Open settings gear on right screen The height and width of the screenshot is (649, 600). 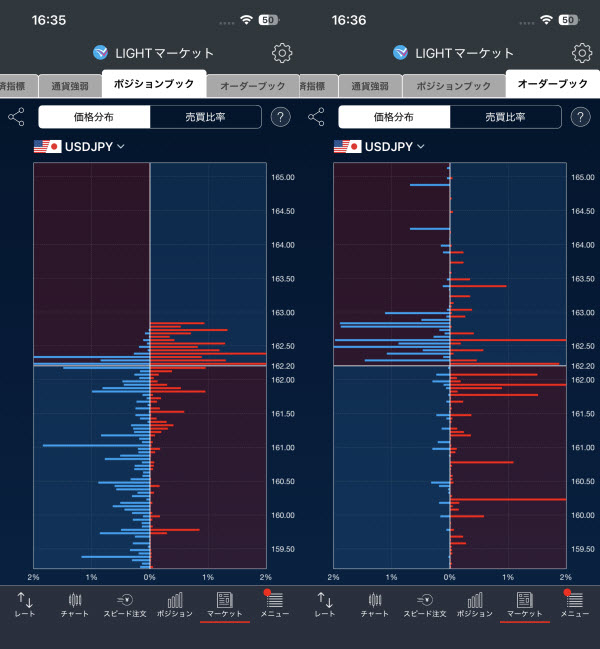click(x=582, y=53)
